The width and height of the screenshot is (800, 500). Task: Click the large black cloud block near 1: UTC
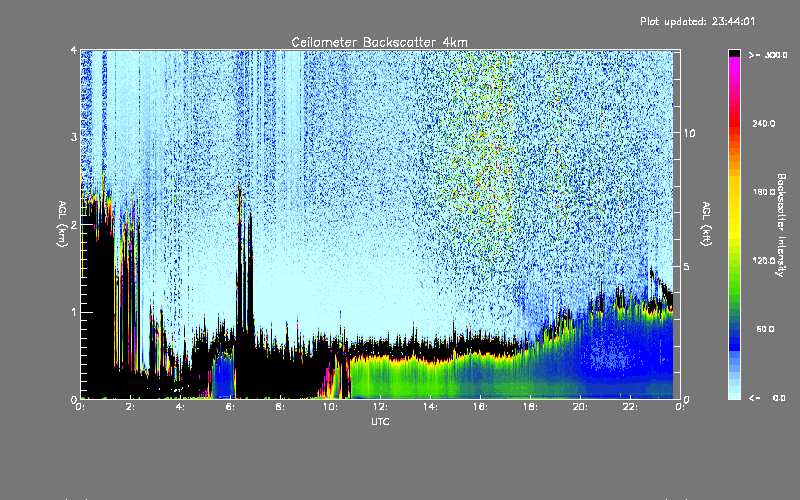click(x=97, y=296)
